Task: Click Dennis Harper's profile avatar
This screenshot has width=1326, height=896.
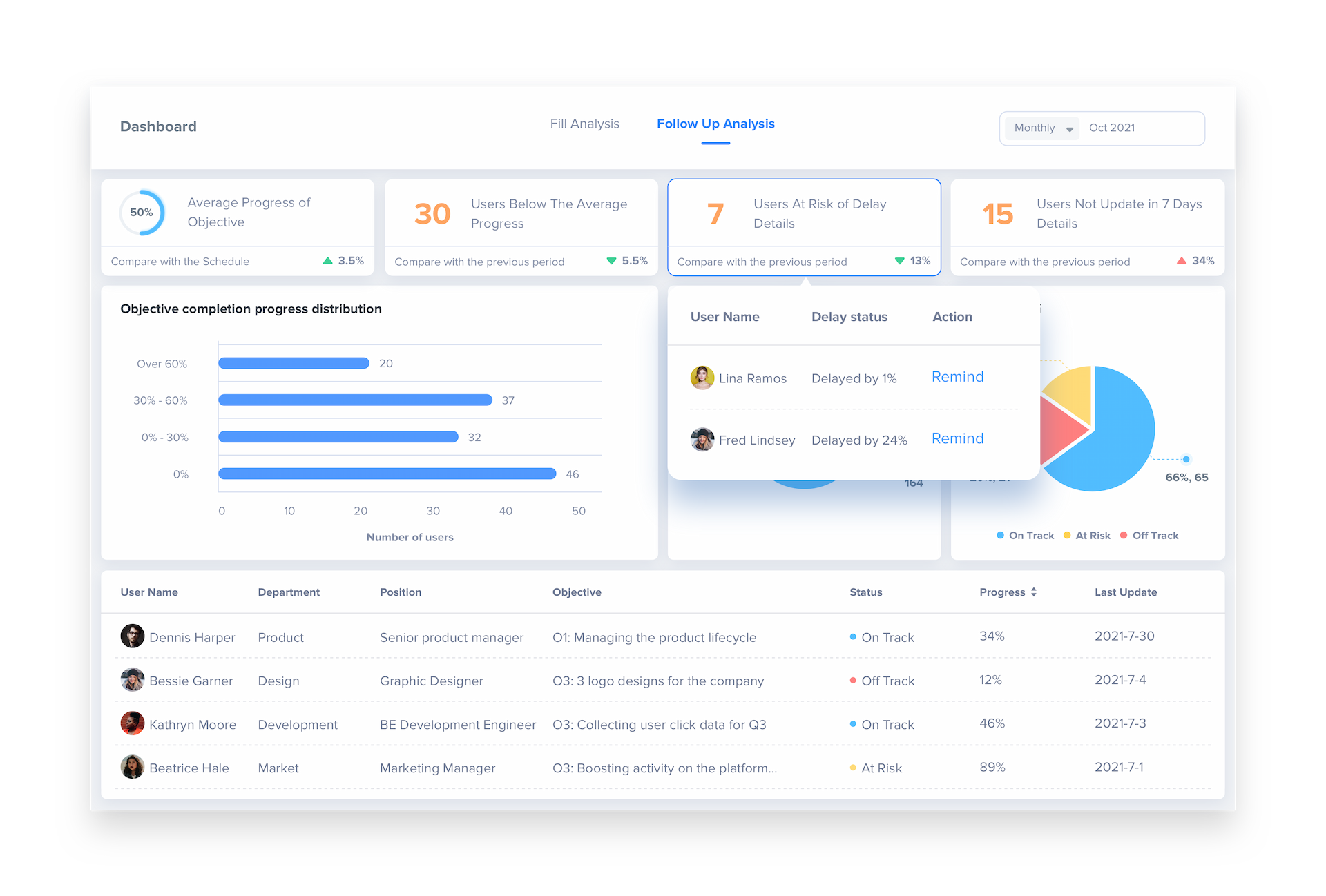Action: pos(133,636)
